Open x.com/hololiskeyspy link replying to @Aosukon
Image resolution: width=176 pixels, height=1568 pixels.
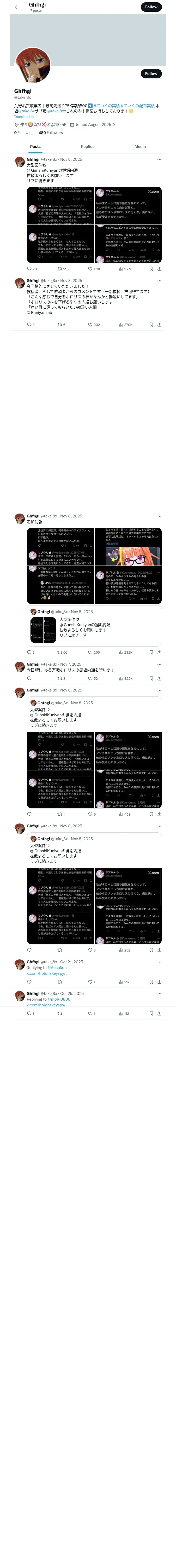(47, 973)
